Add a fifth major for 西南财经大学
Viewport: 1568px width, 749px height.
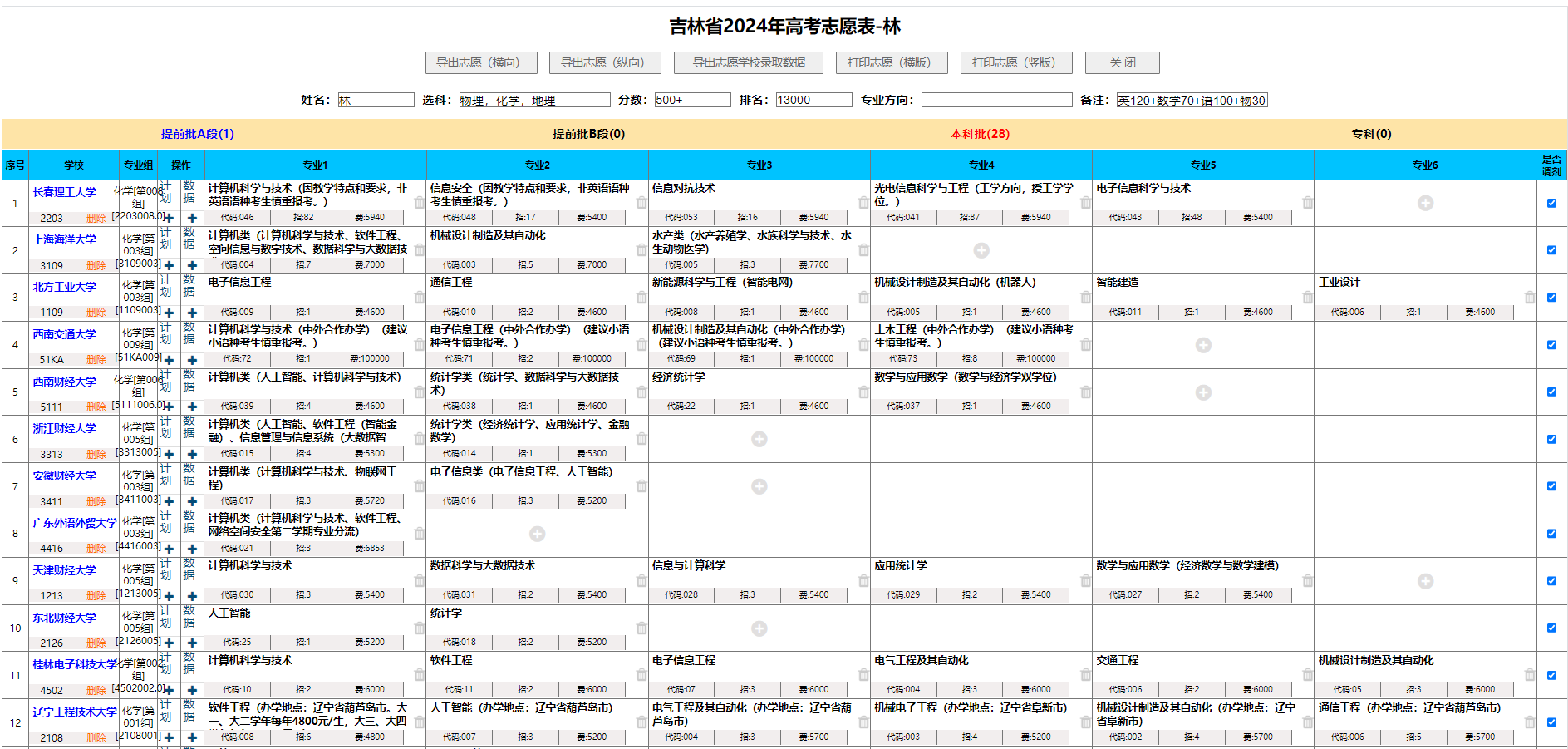[1203, 392]
